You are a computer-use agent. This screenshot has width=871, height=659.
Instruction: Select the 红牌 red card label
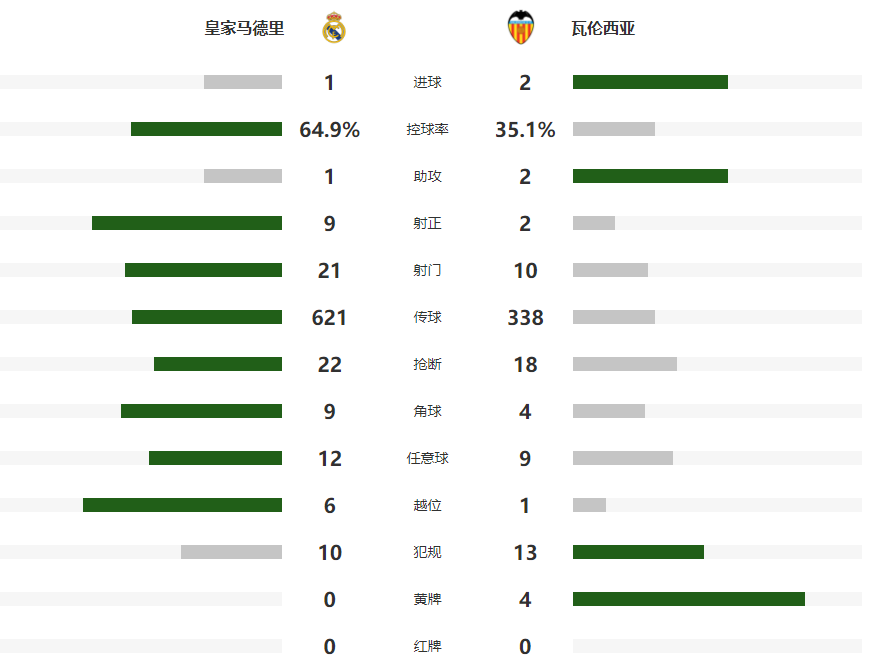coord(427,646)
